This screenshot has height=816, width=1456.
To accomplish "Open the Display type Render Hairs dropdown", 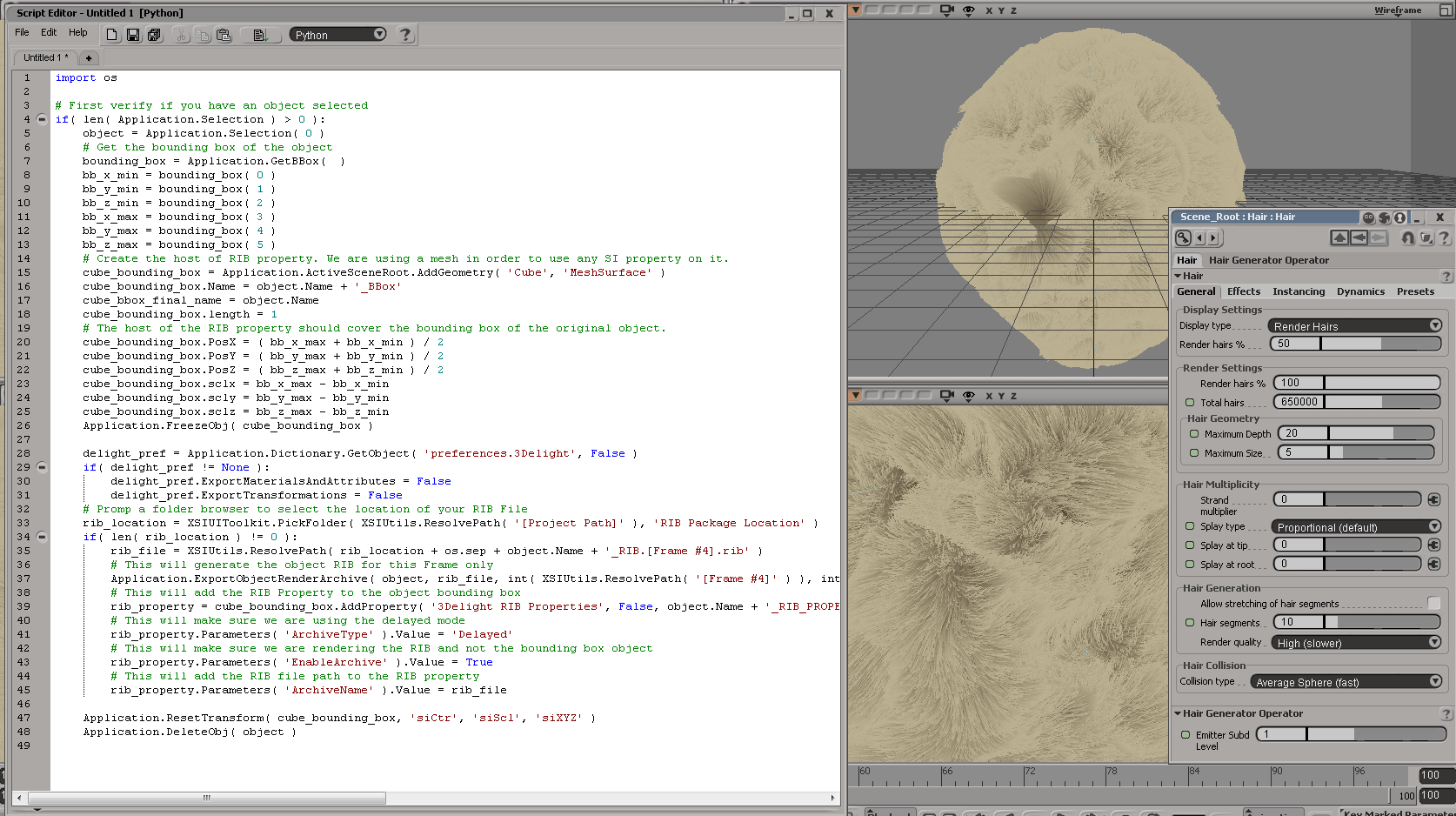I will 1354,326.
